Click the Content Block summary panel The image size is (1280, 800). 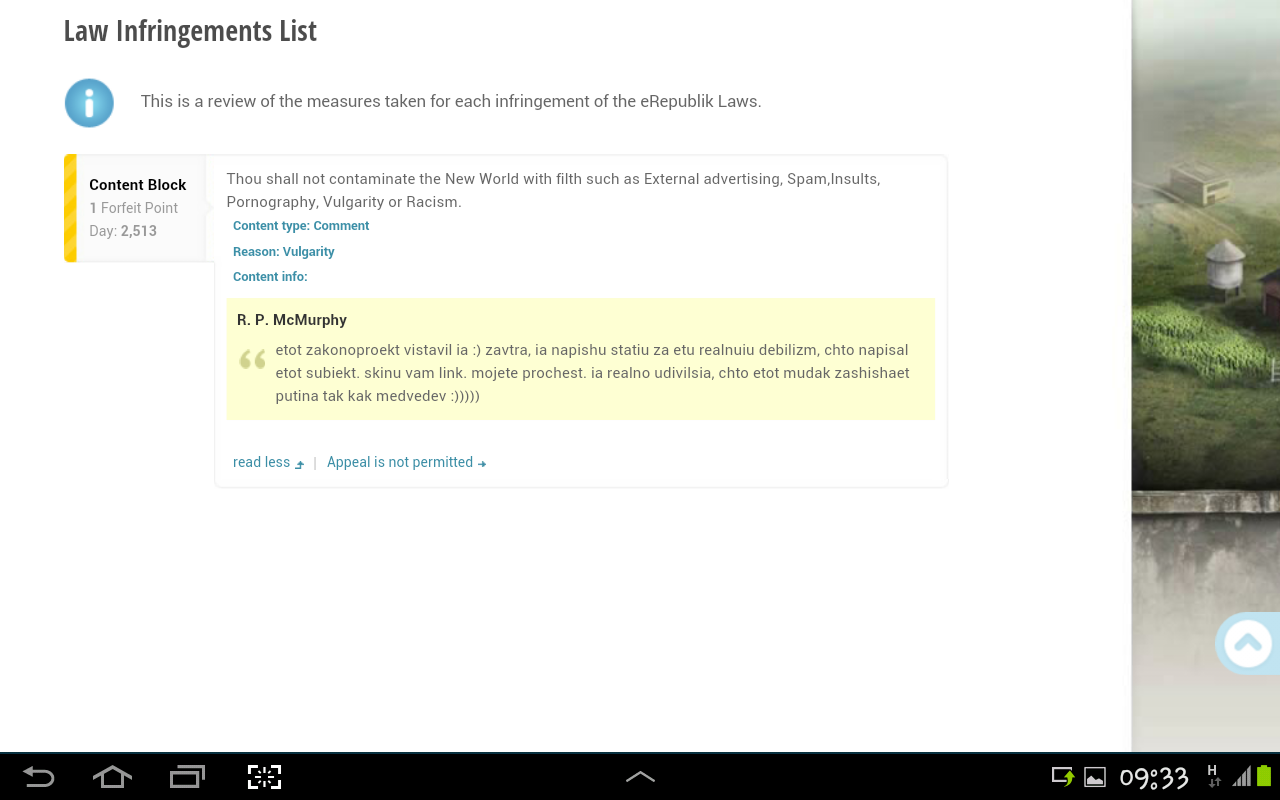(137, 207)
